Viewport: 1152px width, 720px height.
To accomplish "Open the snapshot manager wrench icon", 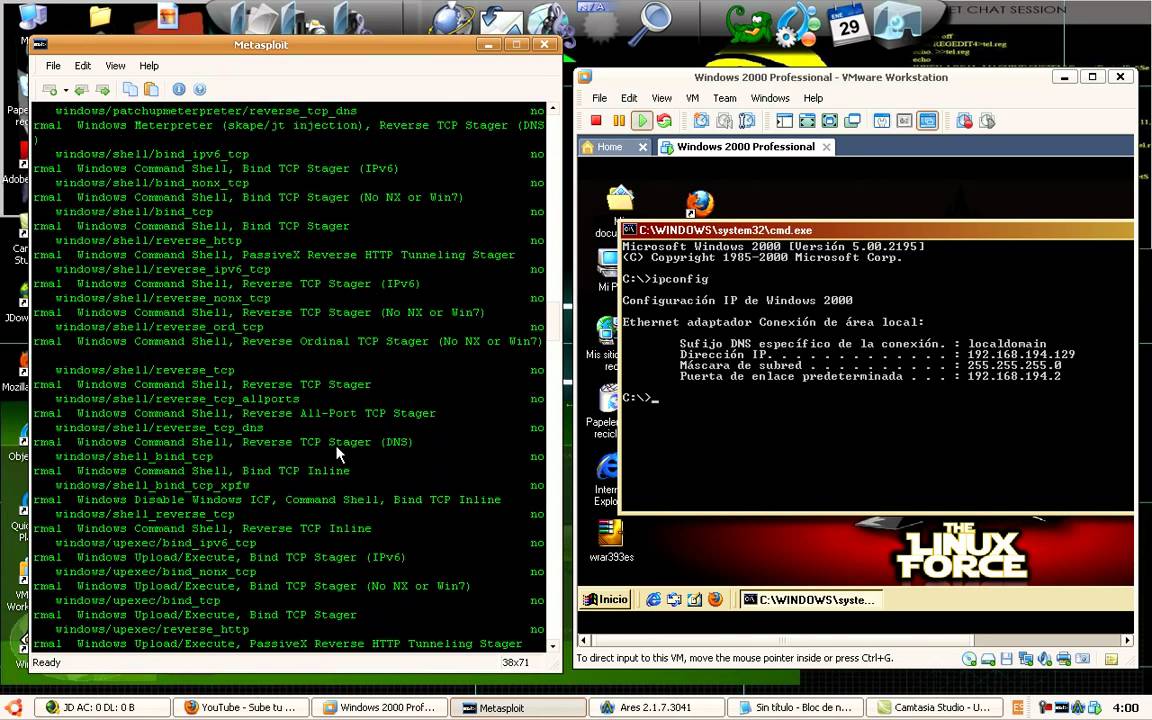I will (x=747, y=120).
